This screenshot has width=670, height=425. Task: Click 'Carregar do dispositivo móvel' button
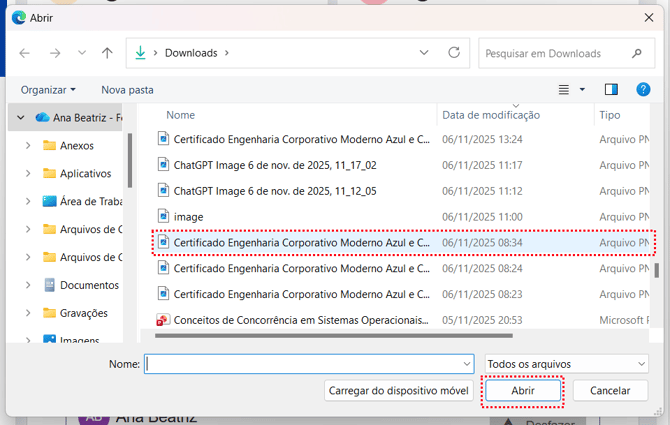[x=398, y=391]
